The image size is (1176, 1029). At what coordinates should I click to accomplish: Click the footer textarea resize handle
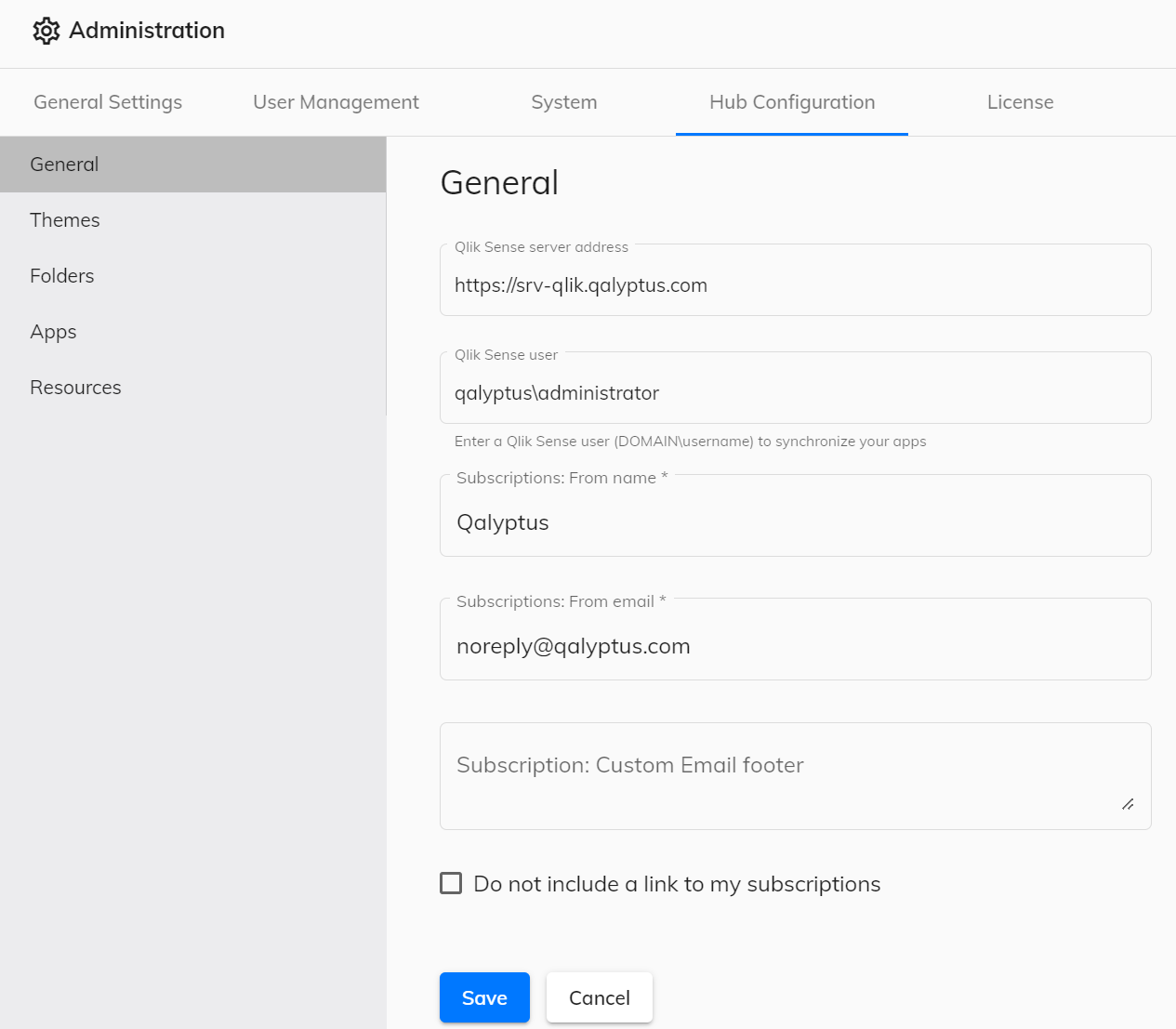(1128, 804)
